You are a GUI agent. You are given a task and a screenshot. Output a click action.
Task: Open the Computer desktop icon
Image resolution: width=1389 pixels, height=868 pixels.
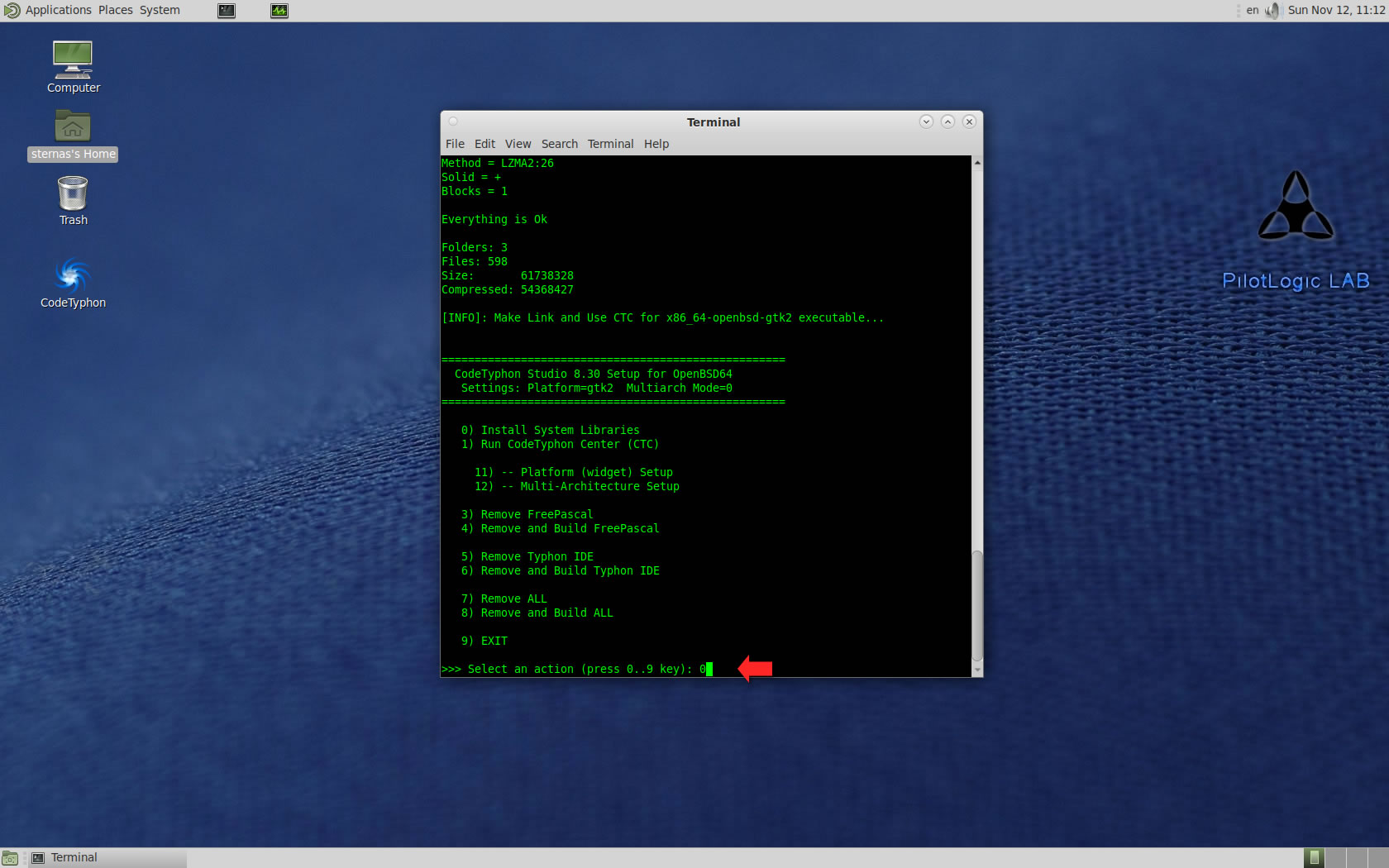73,67
